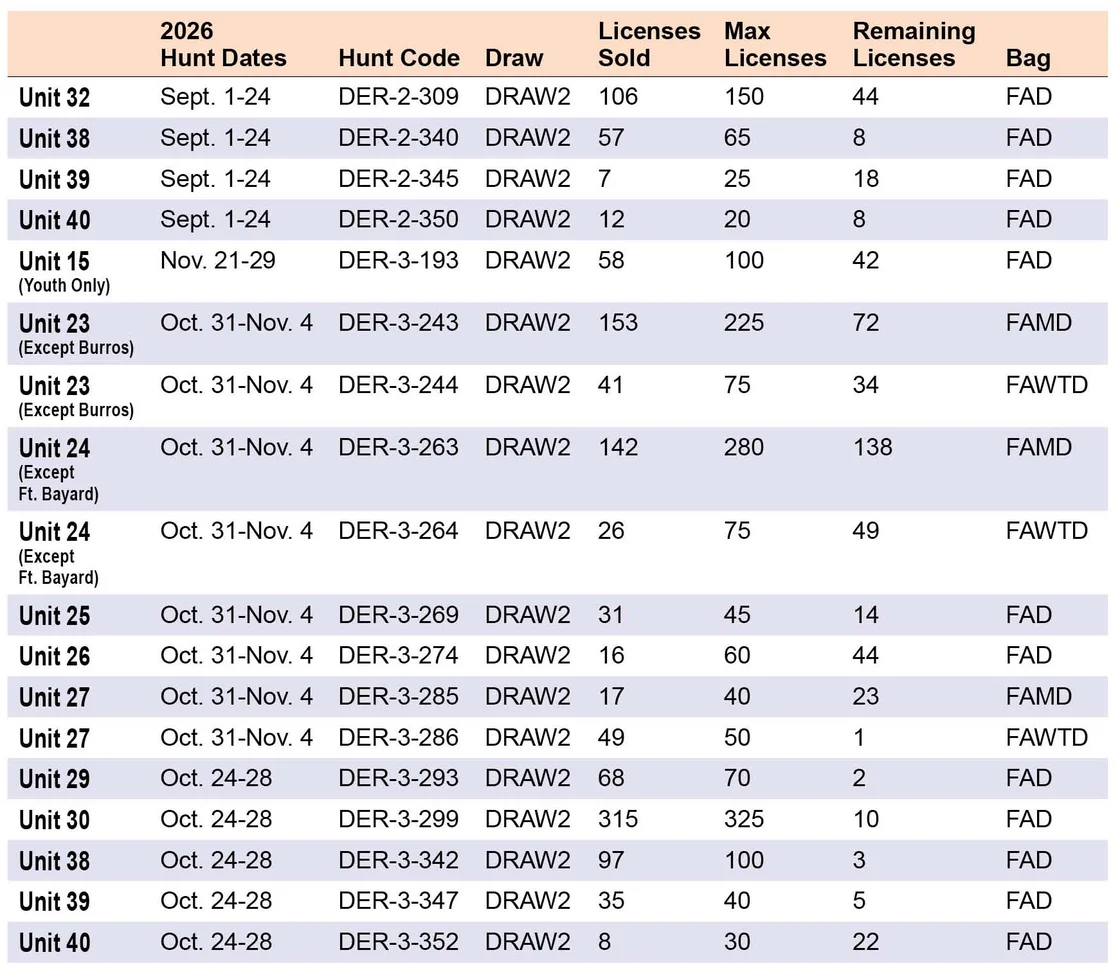Click licenses sold value 315
1120x975 pixels.
(x=618, y=819)
